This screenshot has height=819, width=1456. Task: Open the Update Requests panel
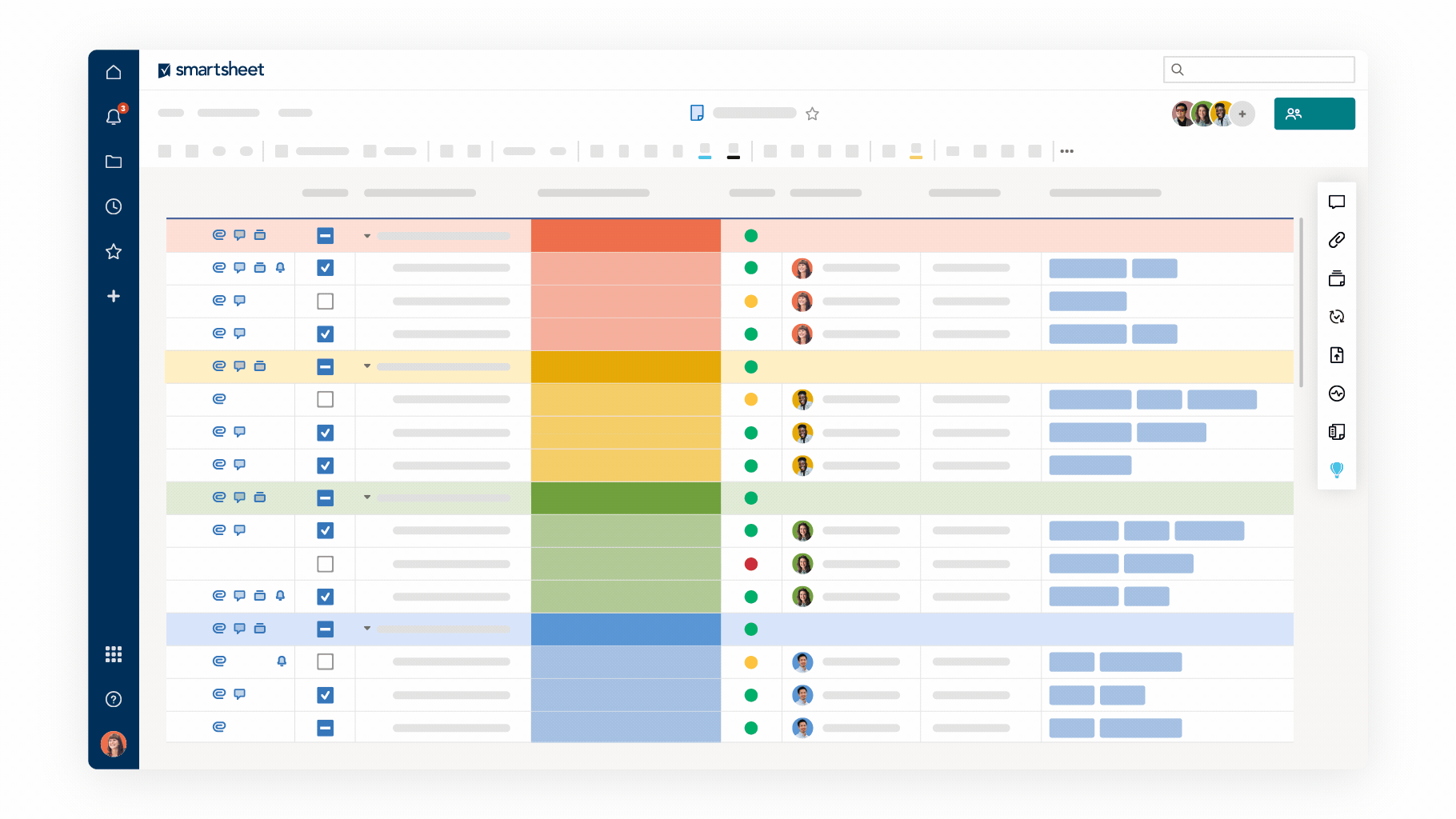1337,317
